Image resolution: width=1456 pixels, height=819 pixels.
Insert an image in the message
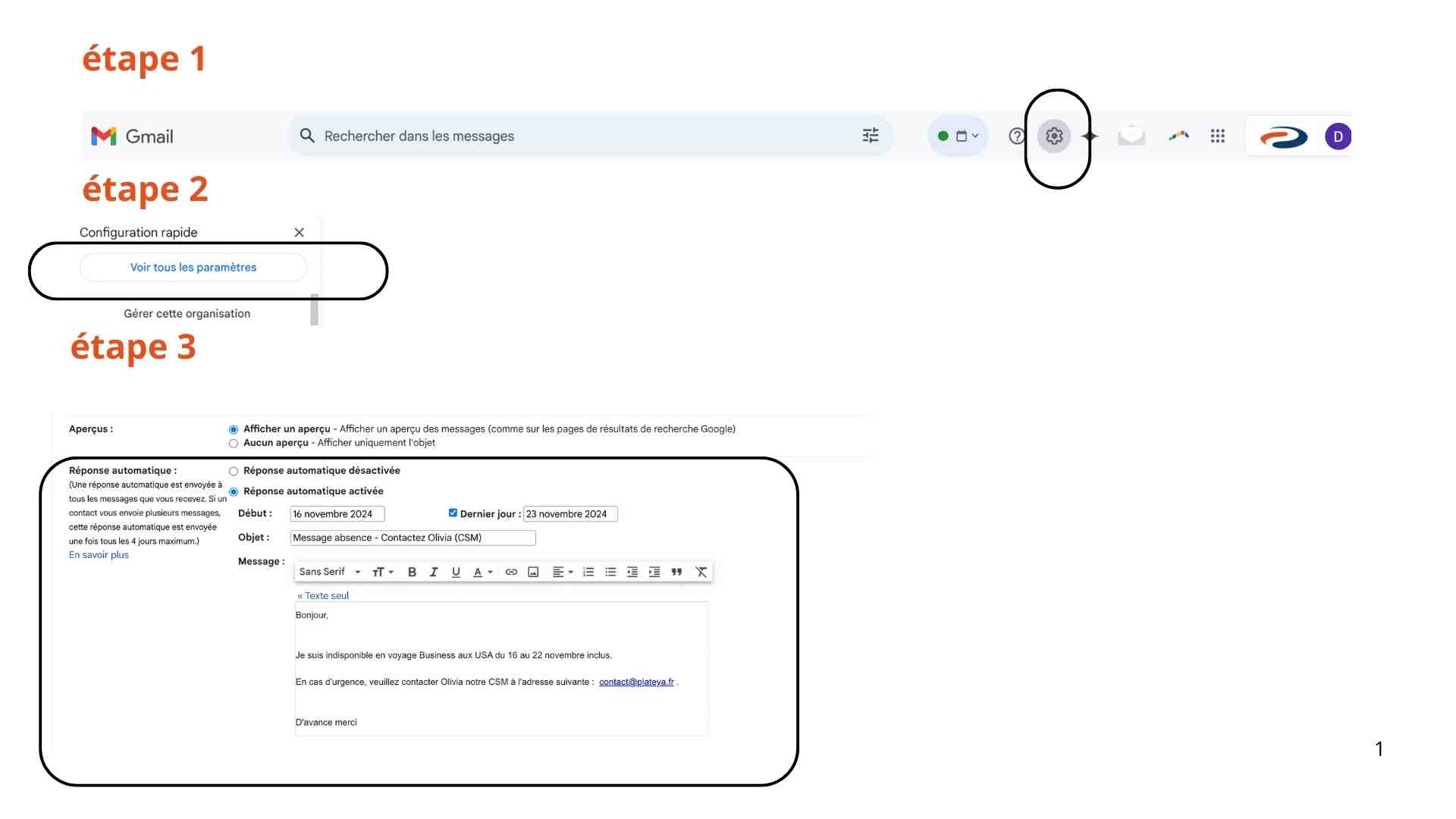point(533,573)
